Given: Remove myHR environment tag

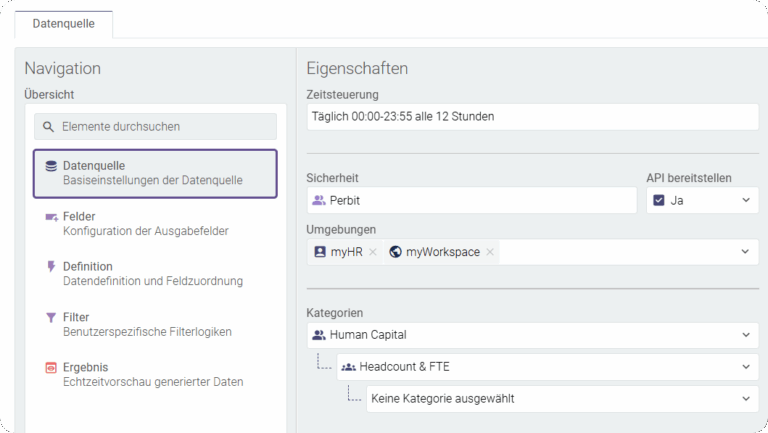Looking at the screenshot, I should coord(373,252).
